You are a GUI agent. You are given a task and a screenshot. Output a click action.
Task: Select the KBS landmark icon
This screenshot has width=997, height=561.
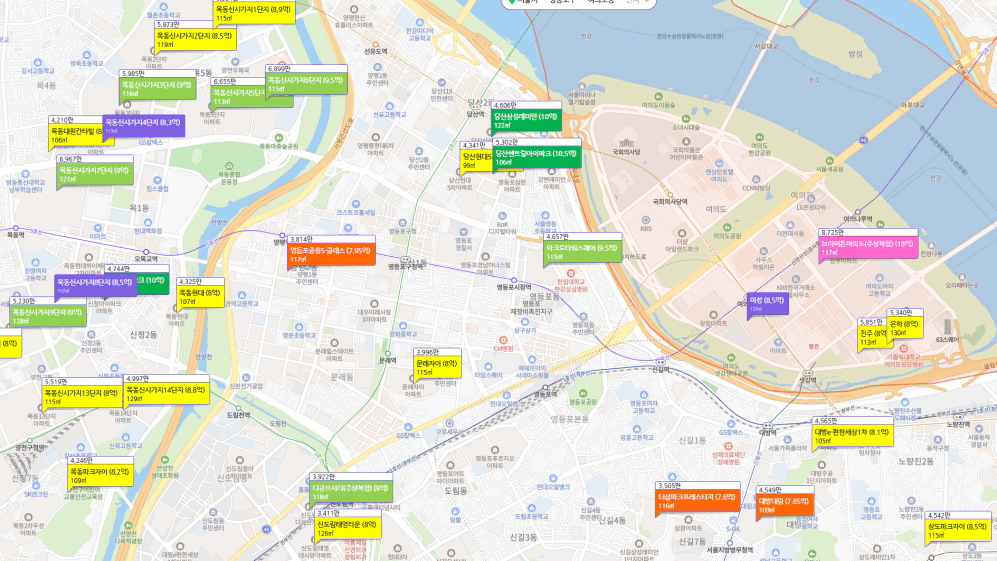pos(645,221)
